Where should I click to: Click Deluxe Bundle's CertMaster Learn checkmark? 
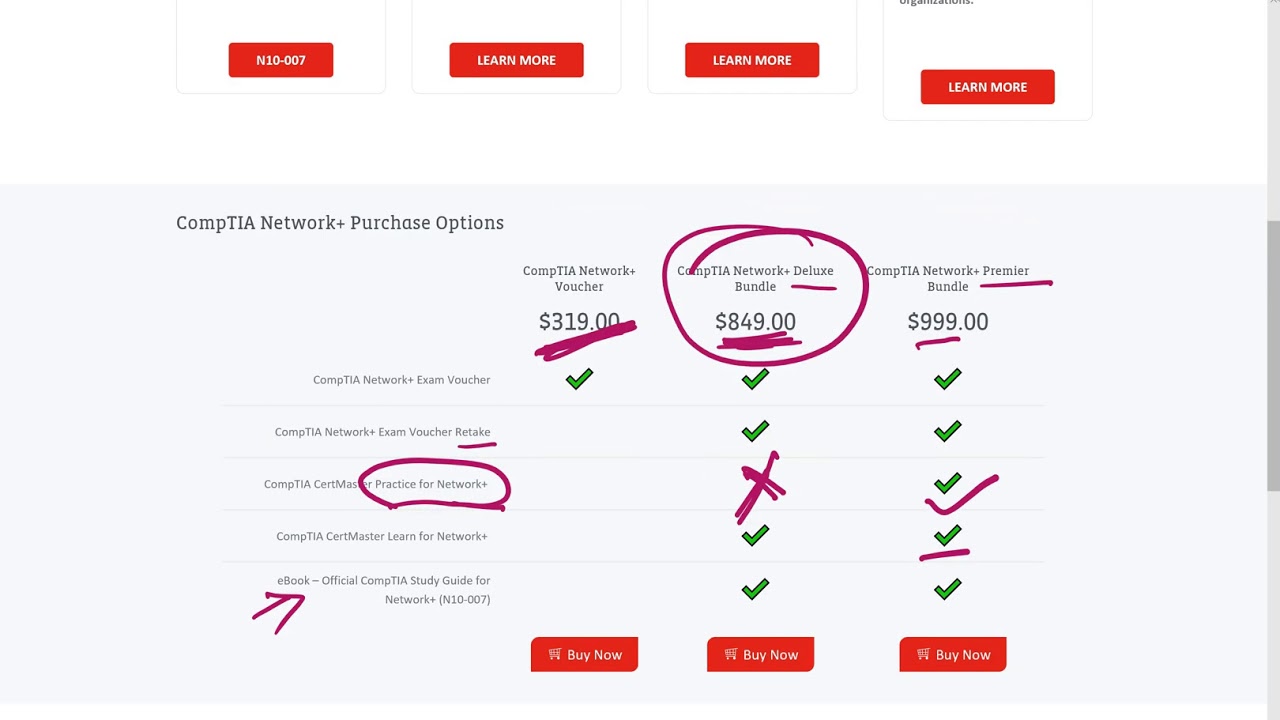755,536
